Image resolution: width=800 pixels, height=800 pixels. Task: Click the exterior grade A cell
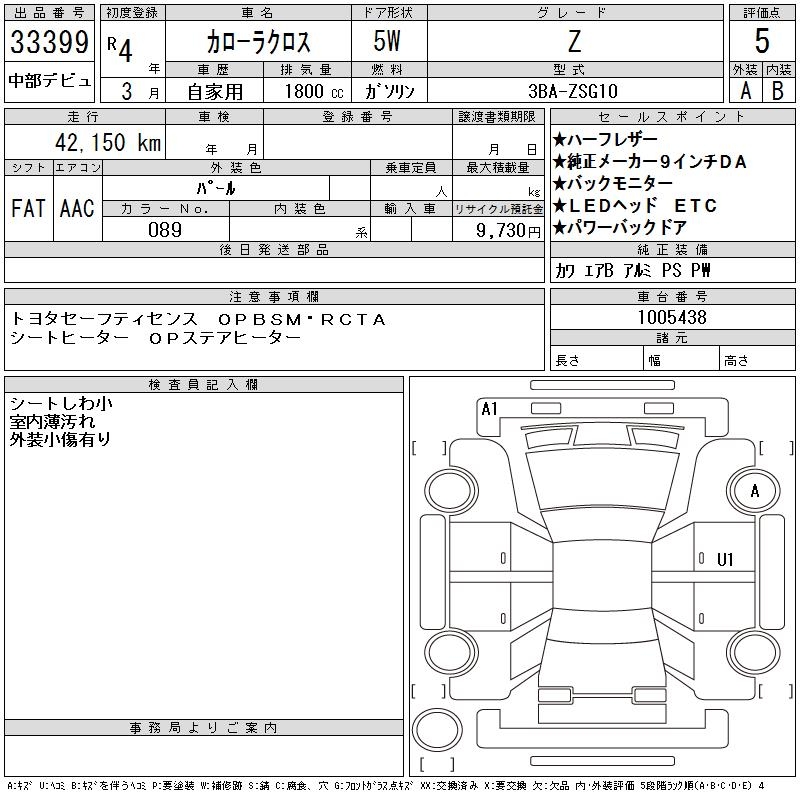(745, 91)
